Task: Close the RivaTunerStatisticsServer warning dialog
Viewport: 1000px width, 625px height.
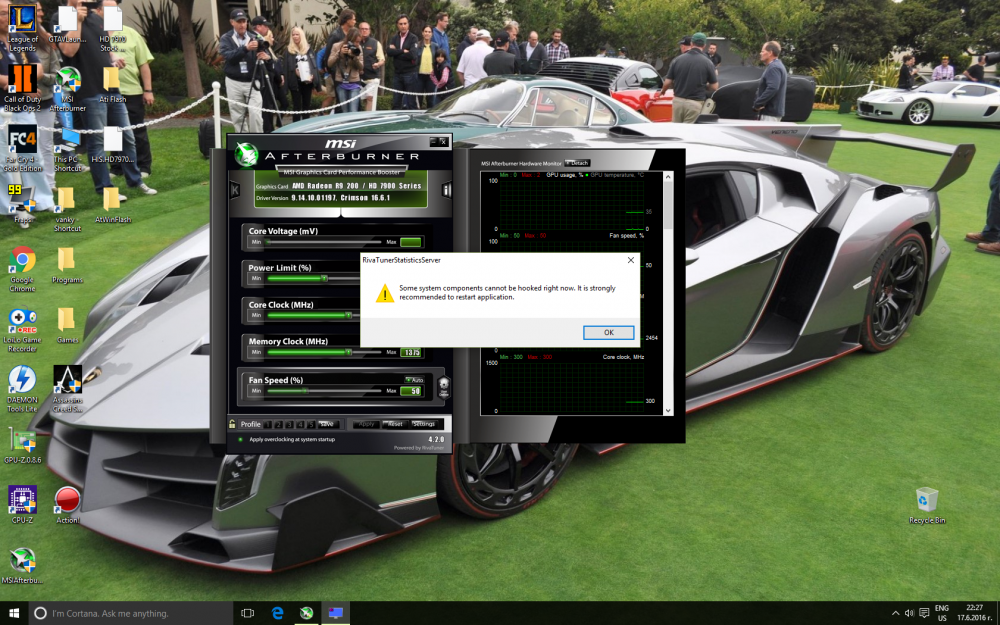Action: click(x=630, y=260)
